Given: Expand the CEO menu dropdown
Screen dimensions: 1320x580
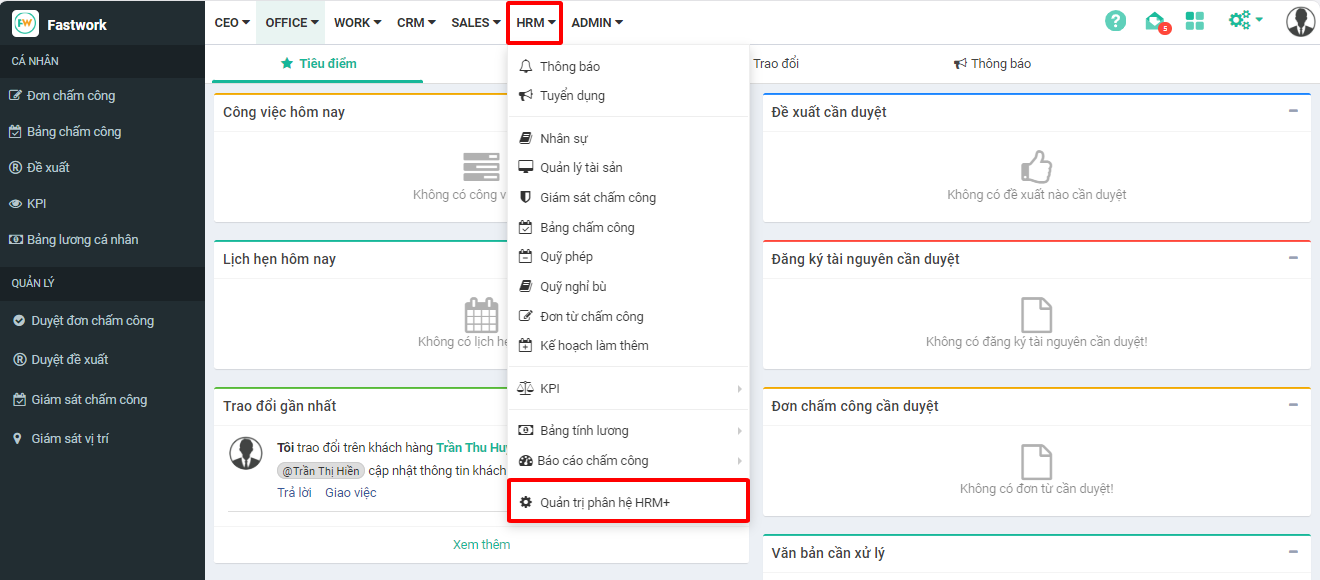Looking at the screenshot, I should tap(232, 22).
